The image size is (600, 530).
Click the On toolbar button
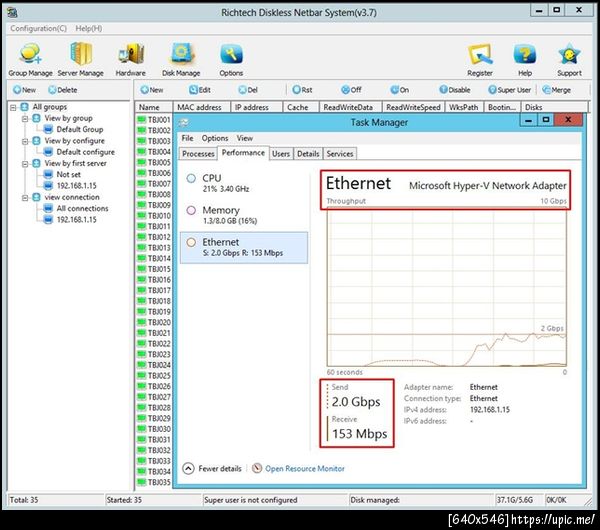point(399,90)
